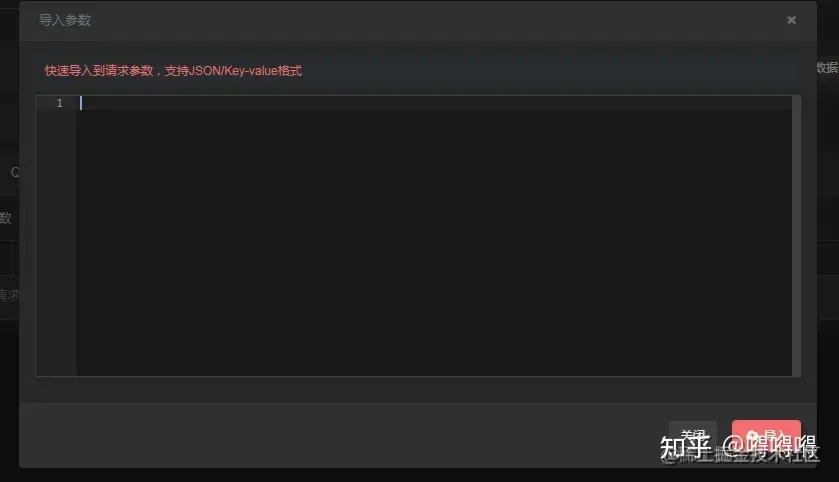Screen dimensions: 839x482
Task: Click the red hint text about JSON/Key-value format
Action: click(x=173, y=71)
